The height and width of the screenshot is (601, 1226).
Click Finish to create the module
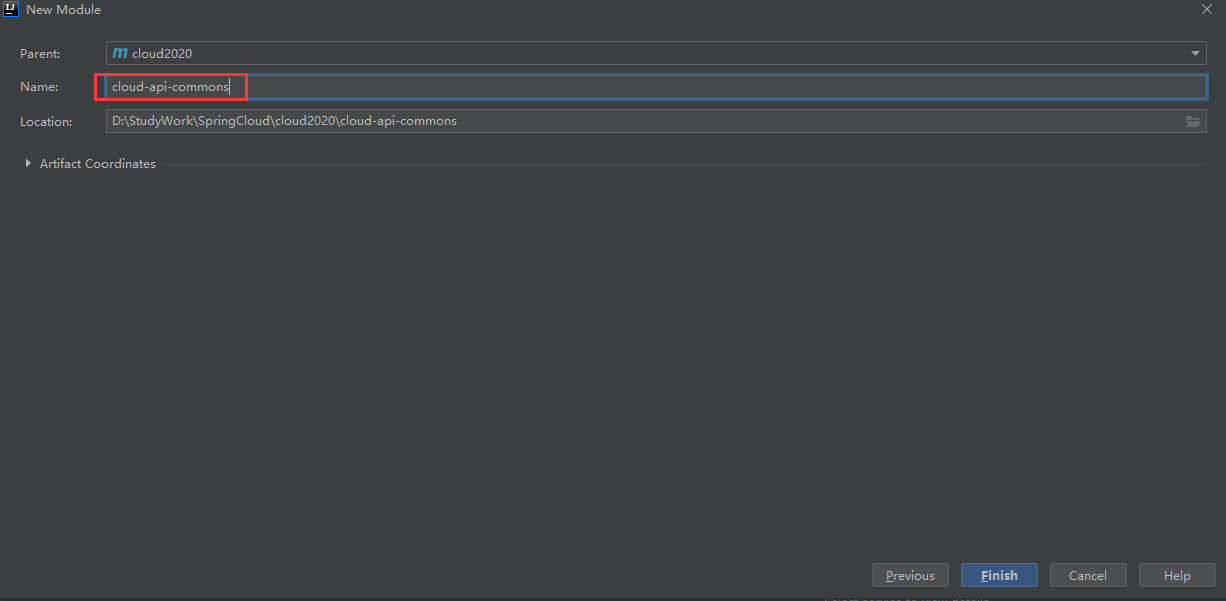pyautogui.click(x=999, y=575)
